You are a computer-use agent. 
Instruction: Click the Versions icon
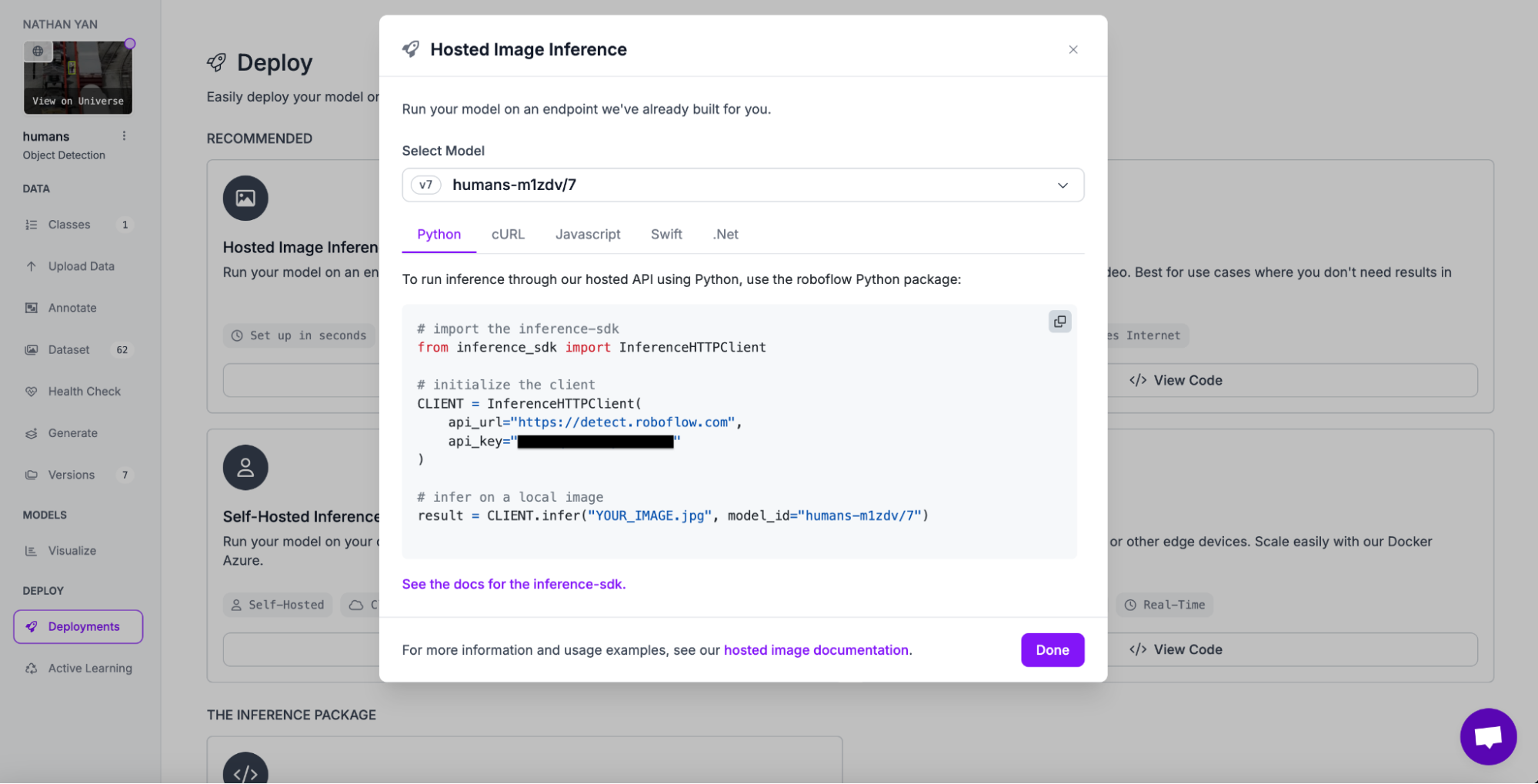click(31, 475)
